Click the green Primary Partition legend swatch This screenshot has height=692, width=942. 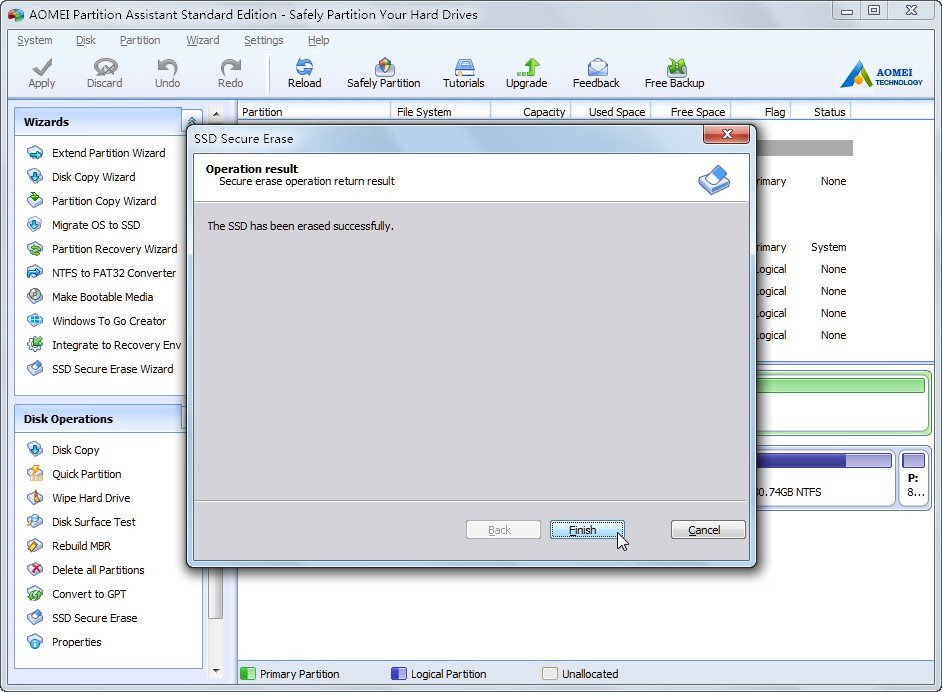[248, 673]
